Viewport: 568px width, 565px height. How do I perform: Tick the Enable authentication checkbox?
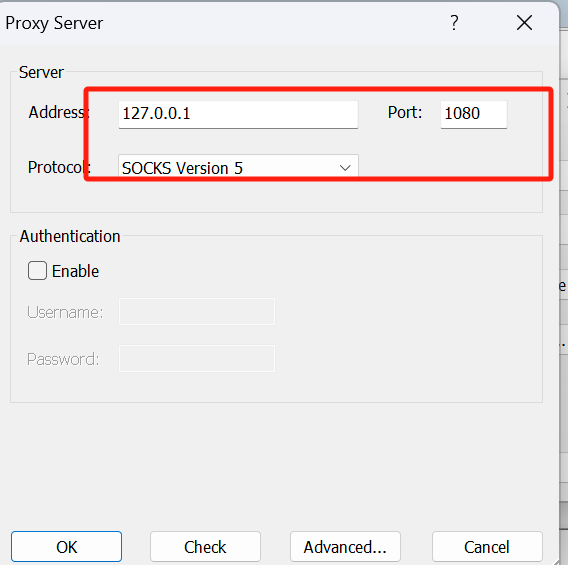pos(37,271)
